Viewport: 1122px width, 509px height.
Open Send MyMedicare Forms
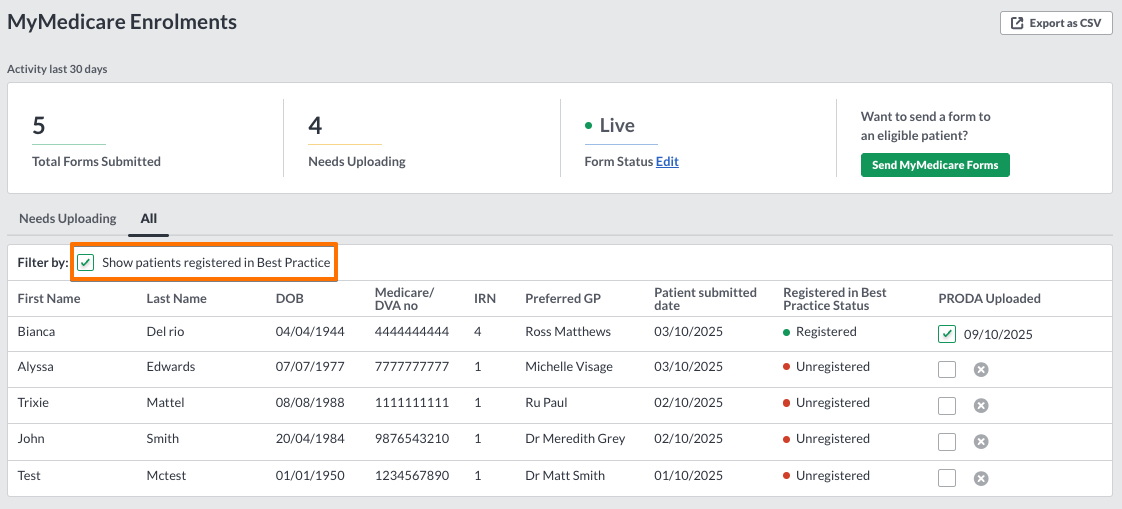coord(935,165)
